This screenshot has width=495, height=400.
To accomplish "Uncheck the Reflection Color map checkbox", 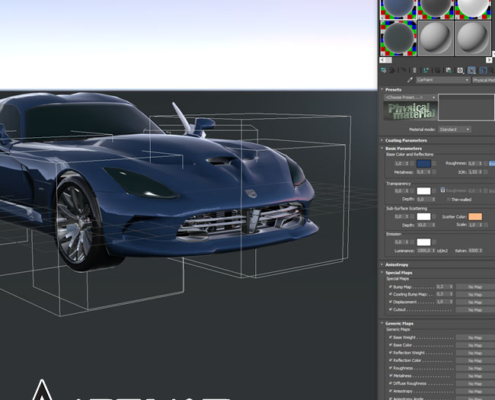I will click(x=390, y=360).
